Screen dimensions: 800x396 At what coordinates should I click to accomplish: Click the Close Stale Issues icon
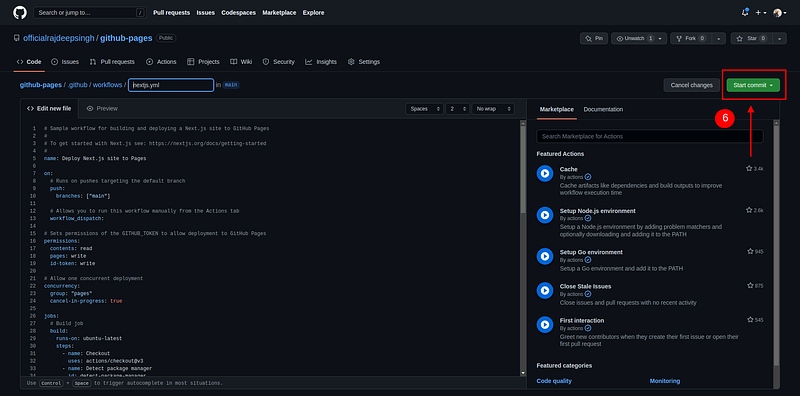[x=545, y=290]
